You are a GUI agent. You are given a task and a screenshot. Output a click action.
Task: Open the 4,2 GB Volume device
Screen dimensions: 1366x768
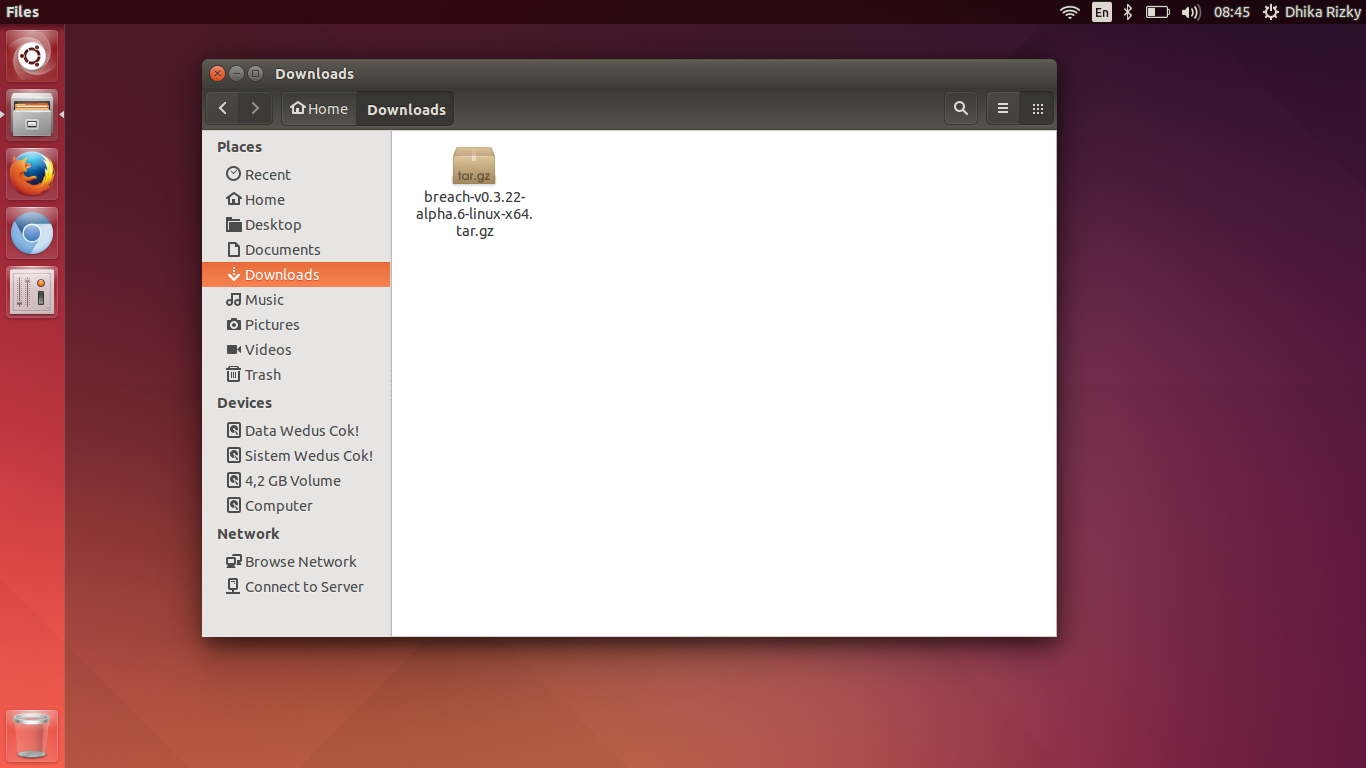[x=296, y=480]
